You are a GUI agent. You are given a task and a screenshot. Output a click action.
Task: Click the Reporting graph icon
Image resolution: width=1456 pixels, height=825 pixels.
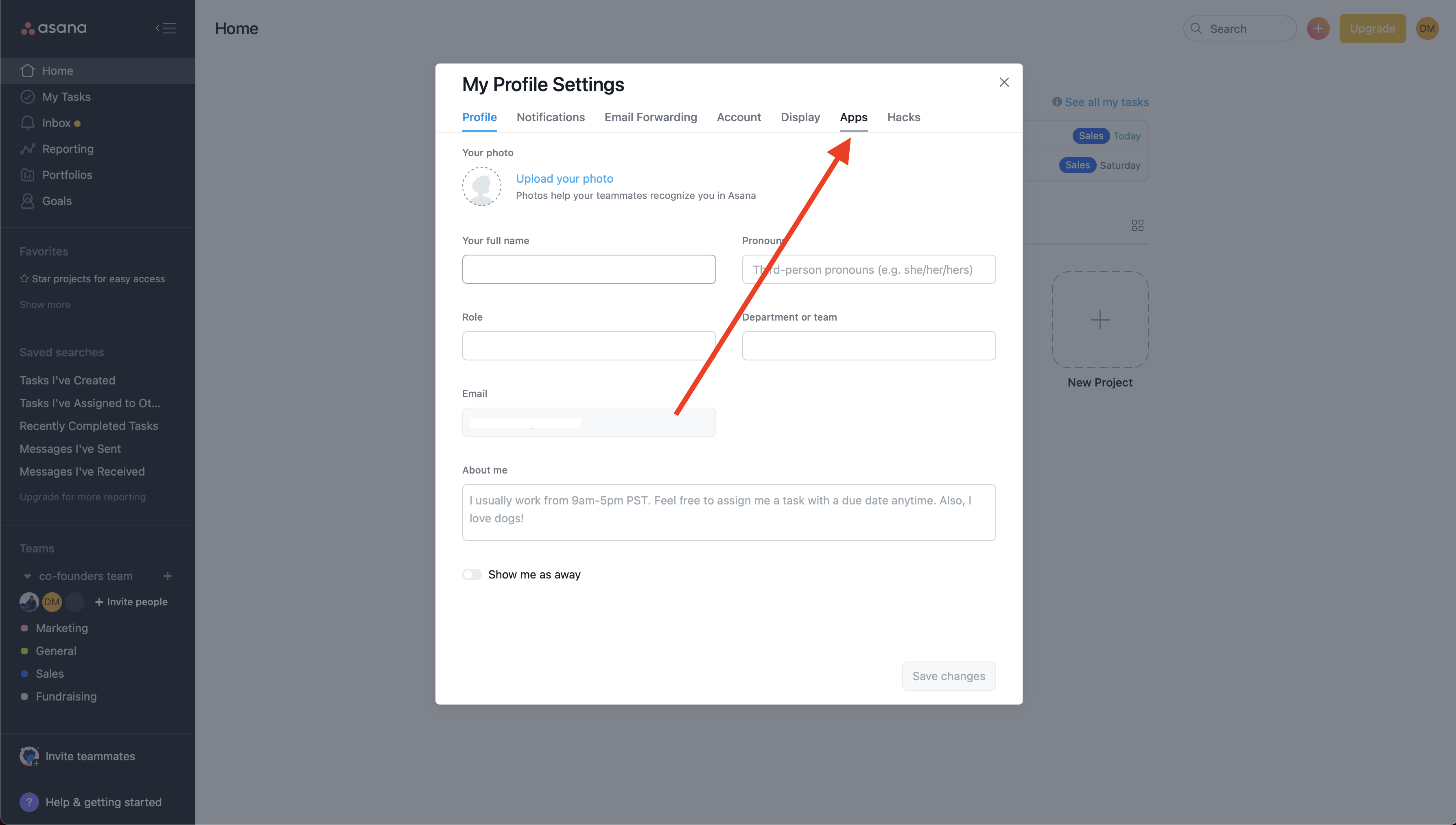click(x=27, y=149)
